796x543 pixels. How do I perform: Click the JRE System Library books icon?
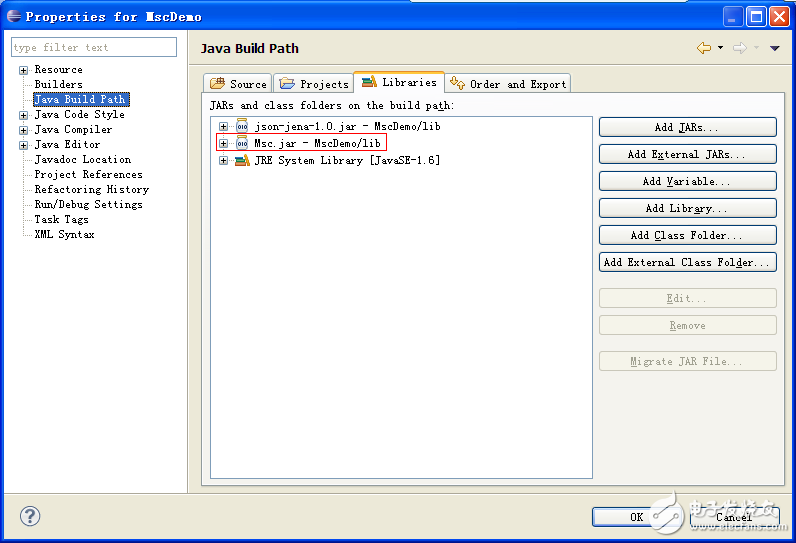pyautogui.click(x=242, y=160)
